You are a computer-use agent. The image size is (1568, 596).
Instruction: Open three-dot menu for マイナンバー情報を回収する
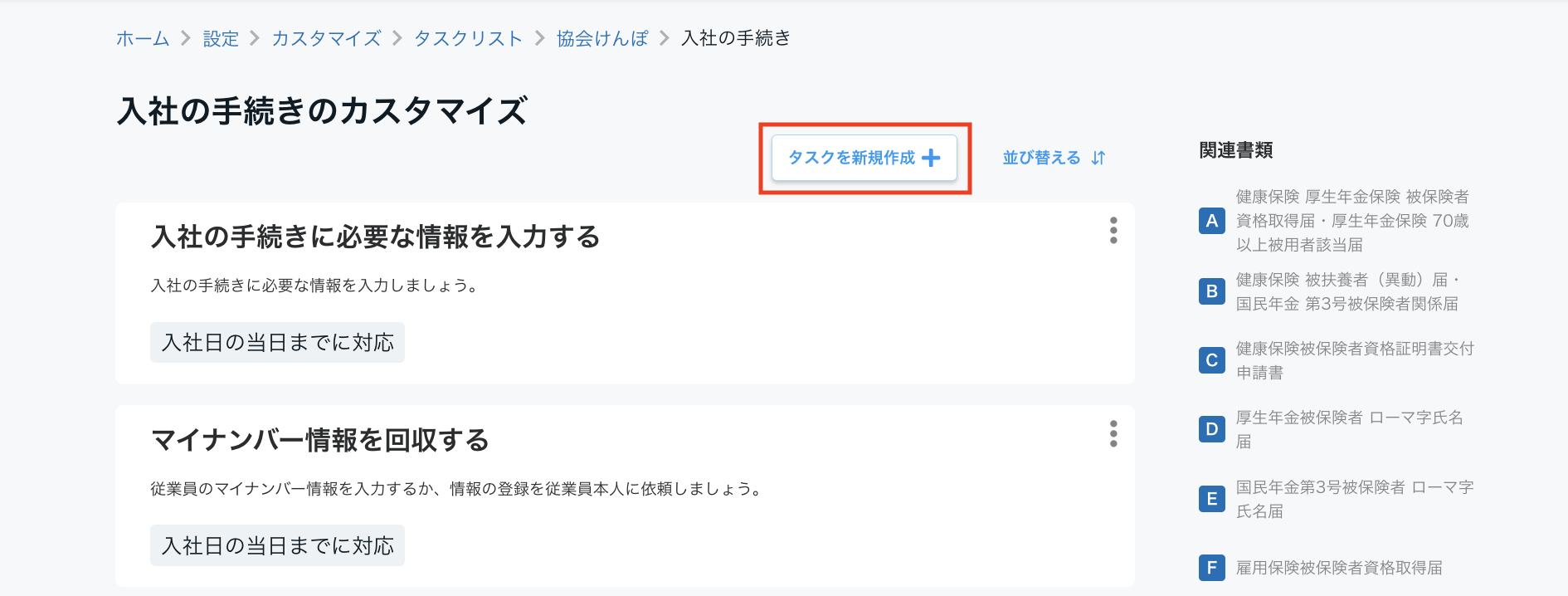pos(1113,433)
